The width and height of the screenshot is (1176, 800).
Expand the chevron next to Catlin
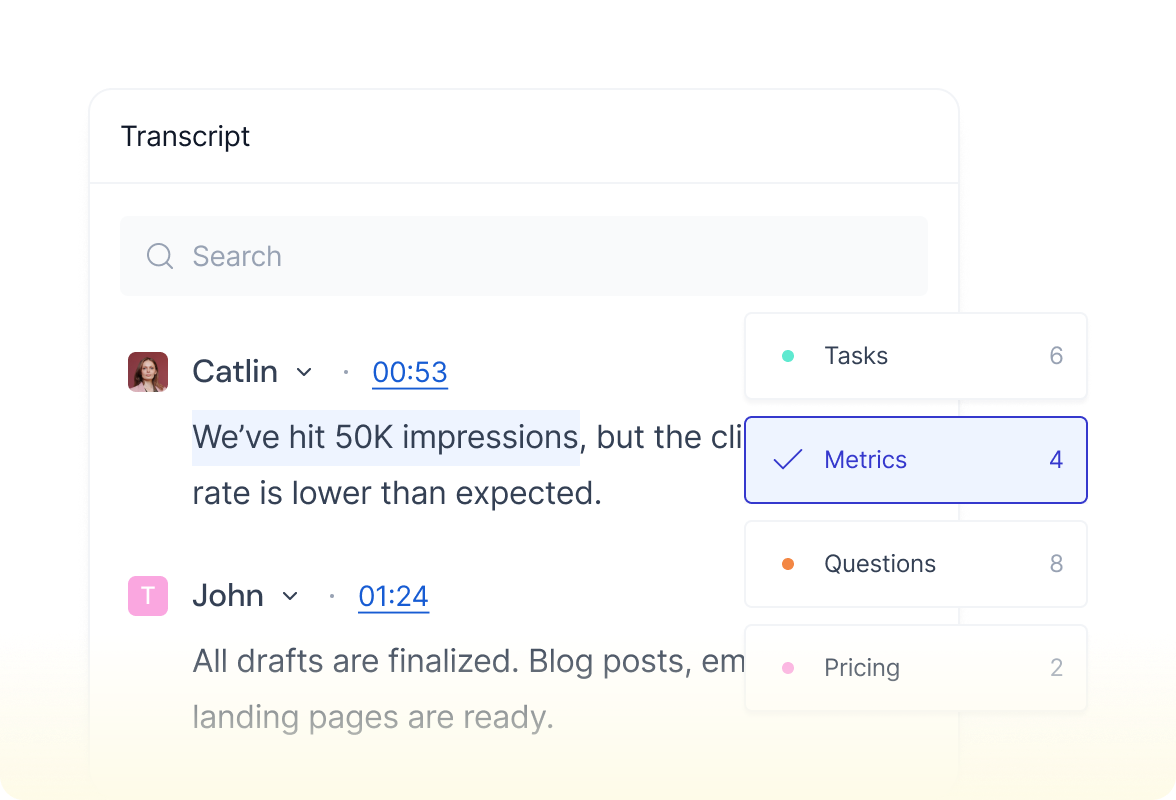[304, 372]
